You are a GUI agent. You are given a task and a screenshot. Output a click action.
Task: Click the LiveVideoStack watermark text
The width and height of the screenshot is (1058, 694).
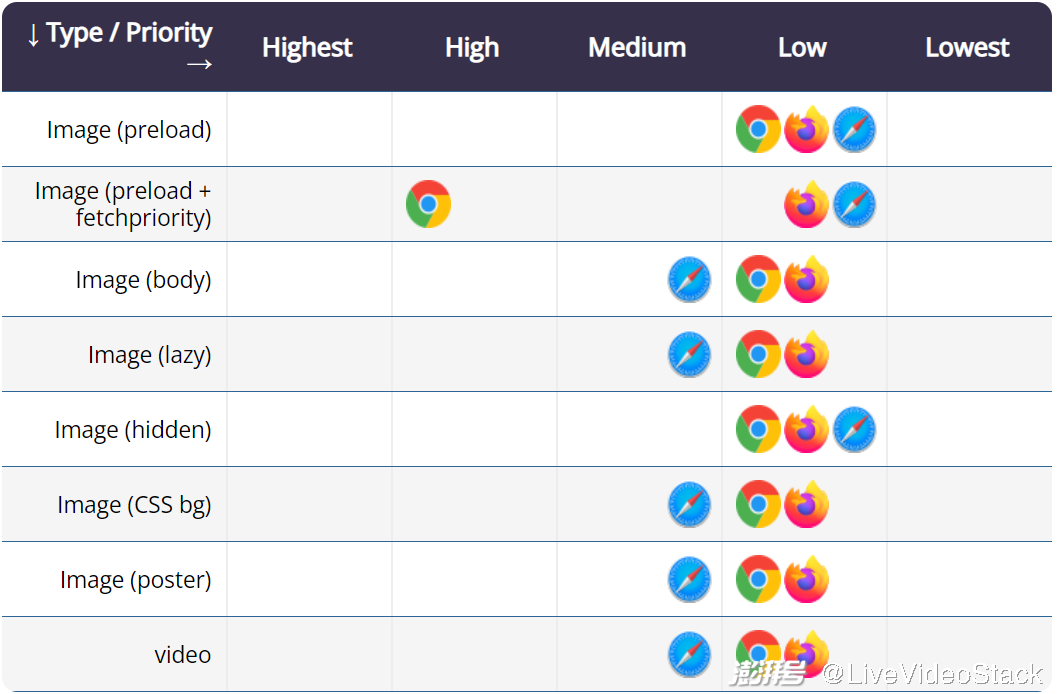click(x=933, y=674)
